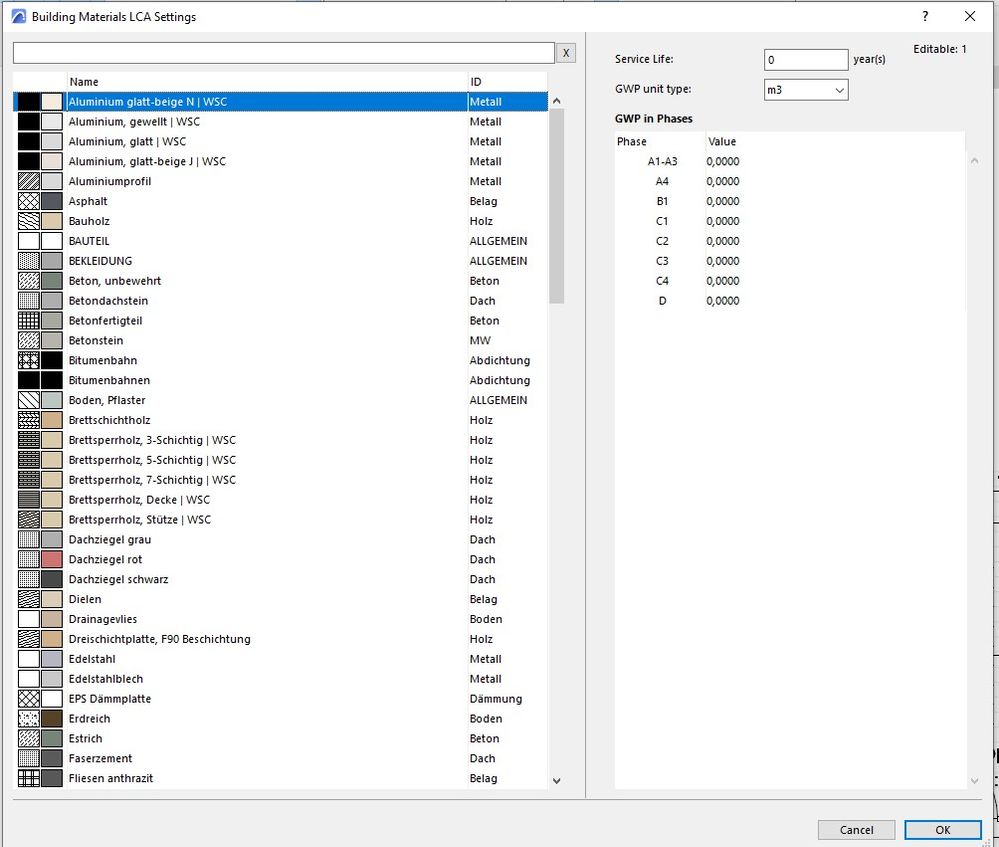The width and height of the screenshot is (999, 847).
Task: Click the Beton, unbewehrt hatch icon
Action: [x=29, y=281]
